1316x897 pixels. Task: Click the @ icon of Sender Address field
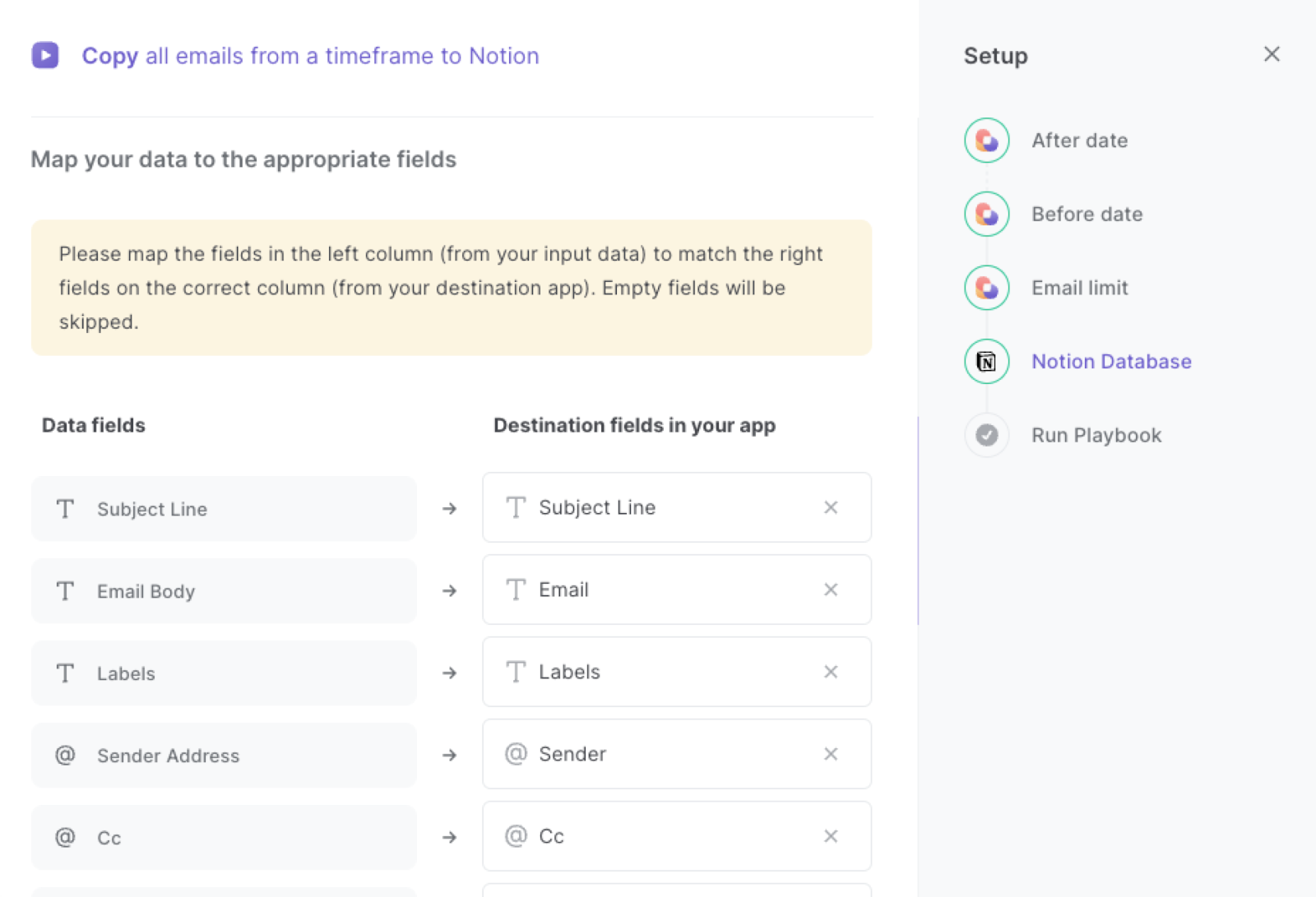65,755
